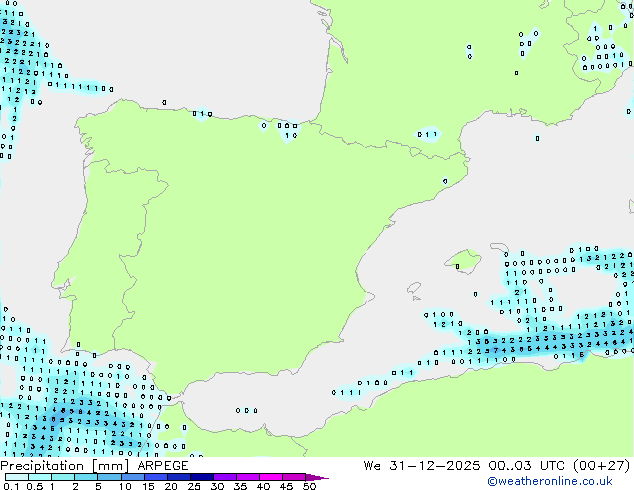Viewport: 634px width, 490px height.
Task: Click the '45' legend scale label
Action: [286, 486]
